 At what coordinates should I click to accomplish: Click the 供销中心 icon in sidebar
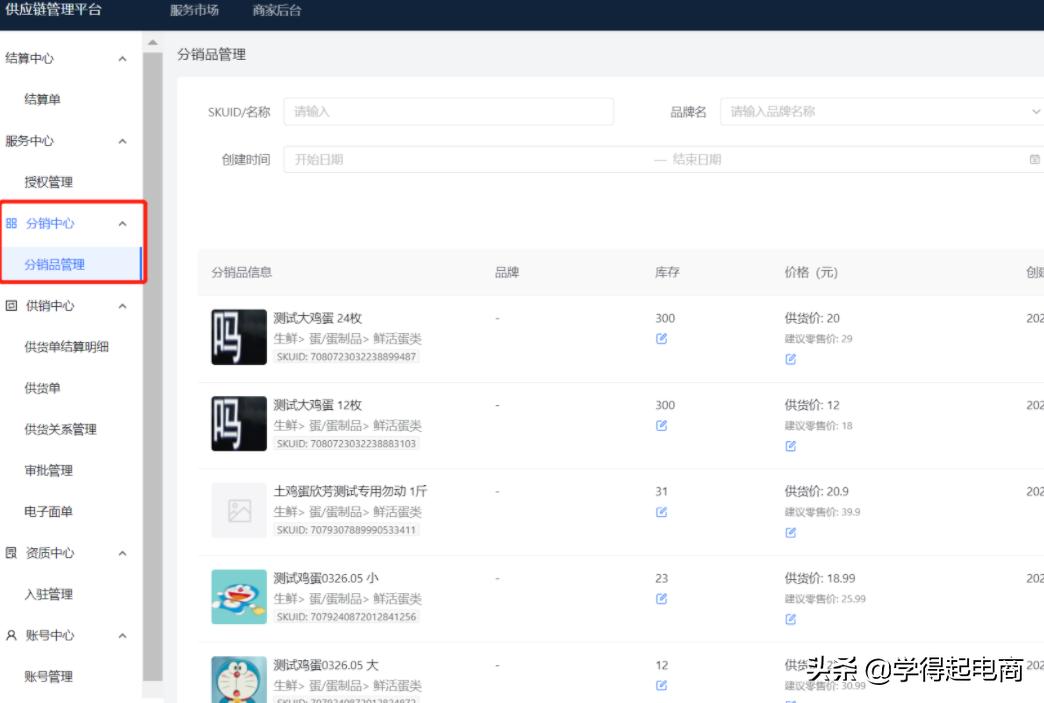coord(13,306)
